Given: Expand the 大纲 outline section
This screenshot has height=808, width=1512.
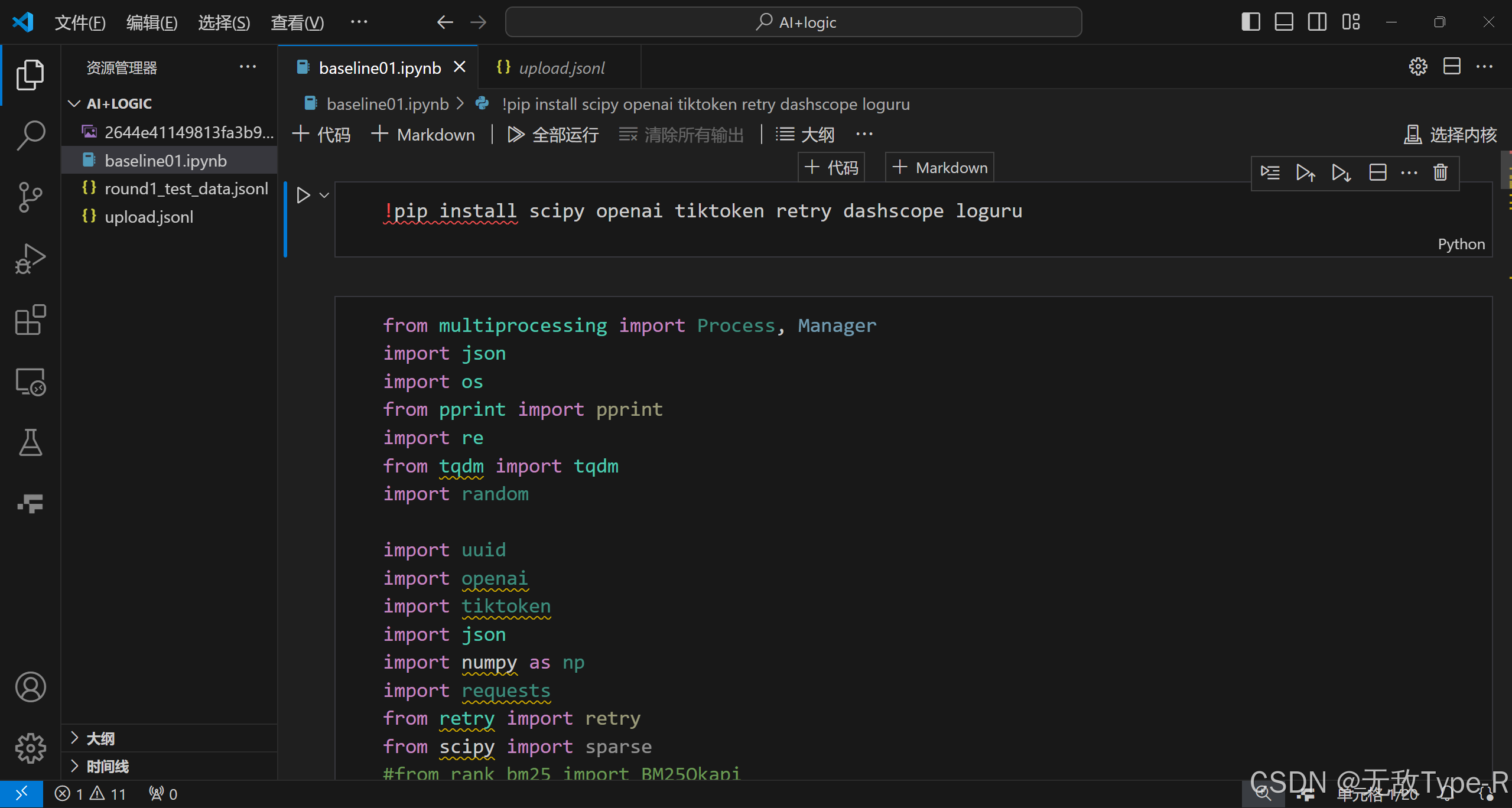Looking at the screenshot, I should pos(100,738).
